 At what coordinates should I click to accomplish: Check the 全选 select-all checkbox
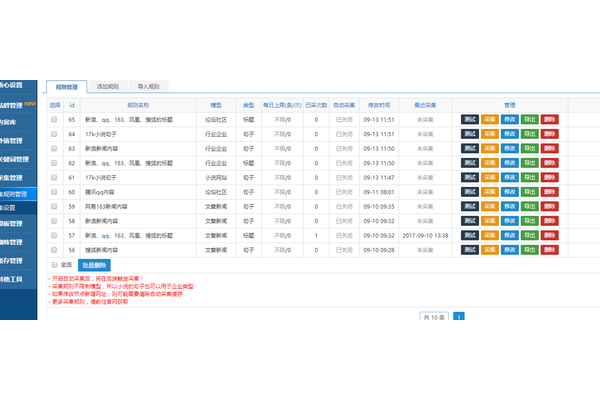(55, 264)
